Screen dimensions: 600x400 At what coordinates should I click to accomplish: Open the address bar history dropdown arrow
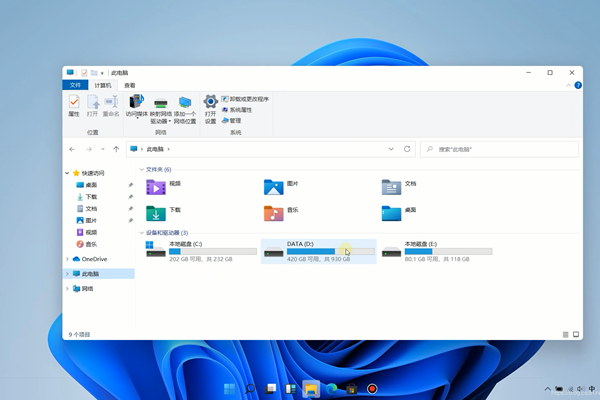[x=391, y=149]
